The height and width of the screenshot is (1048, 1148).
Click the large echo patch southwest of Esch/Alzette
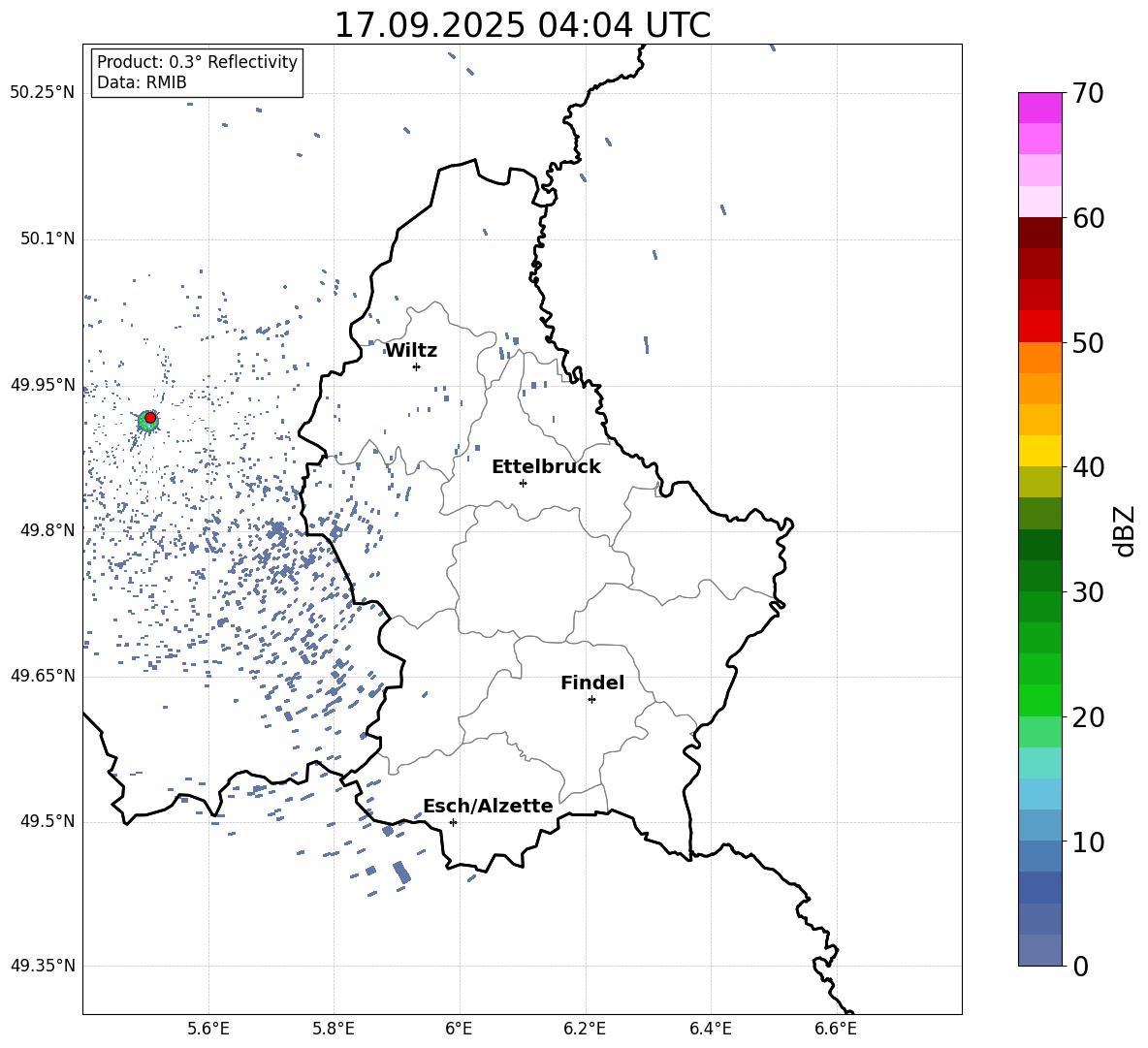click(401, 873)
